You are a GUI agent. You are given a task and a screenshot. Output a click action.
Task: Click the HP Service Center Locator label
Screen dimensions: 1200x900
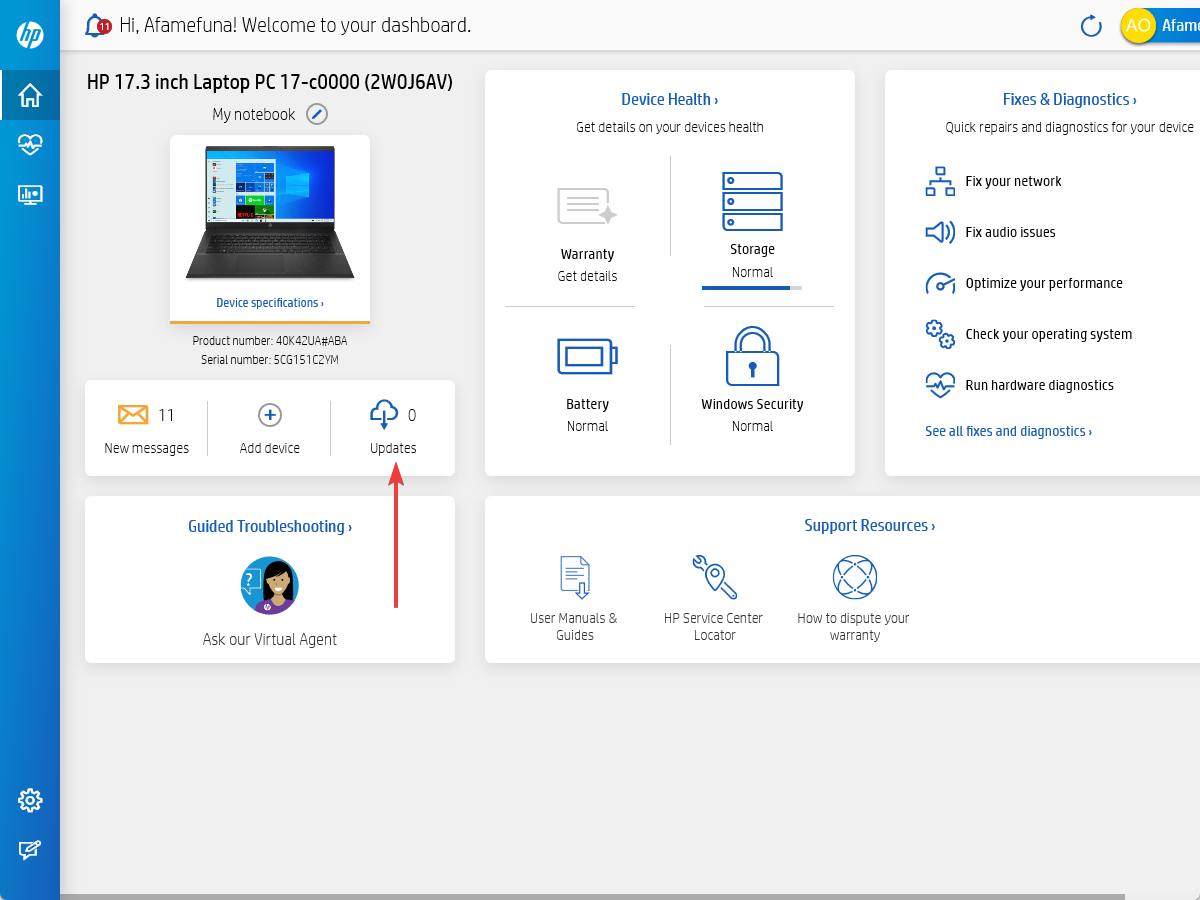coord(714,626)
